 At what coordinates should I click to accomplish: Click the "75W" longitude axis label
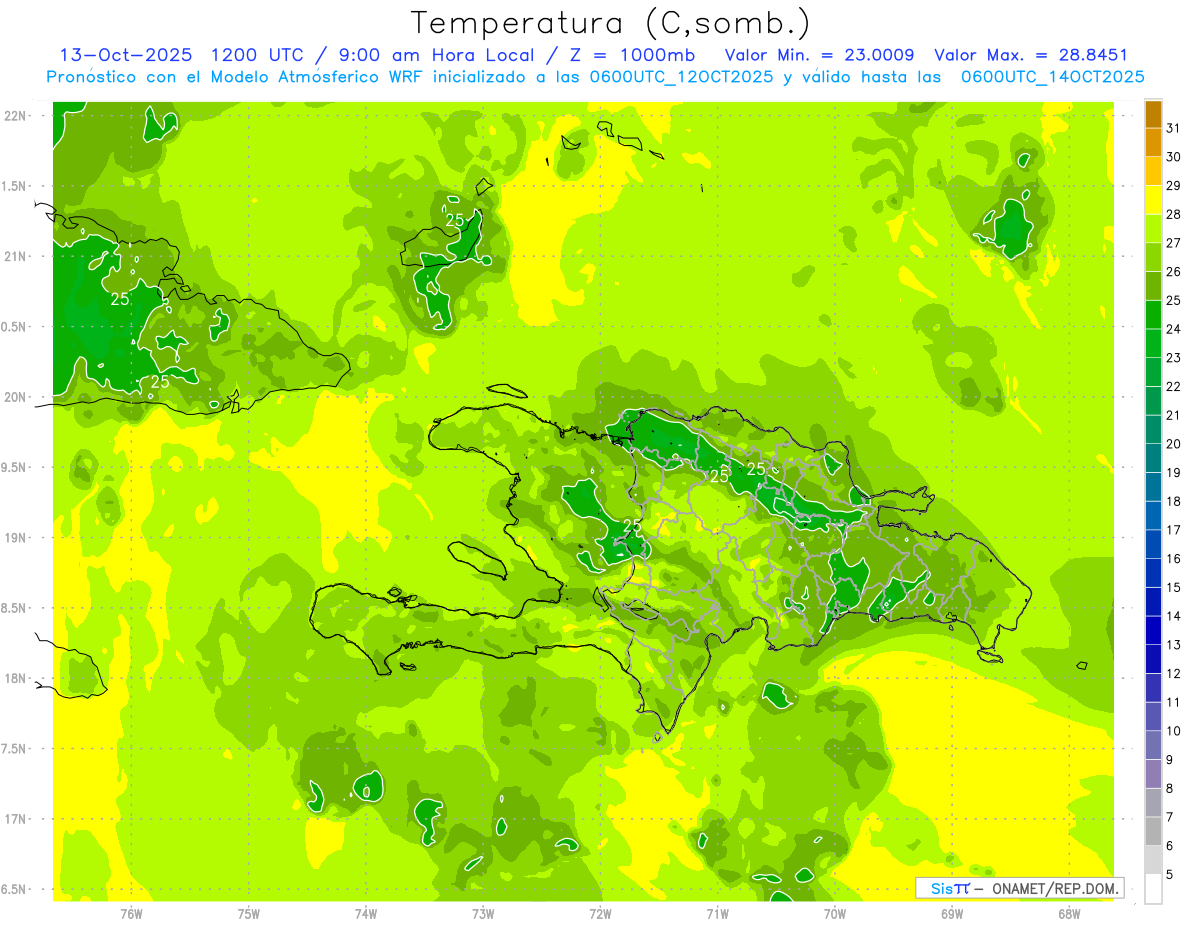coord(249,914)
